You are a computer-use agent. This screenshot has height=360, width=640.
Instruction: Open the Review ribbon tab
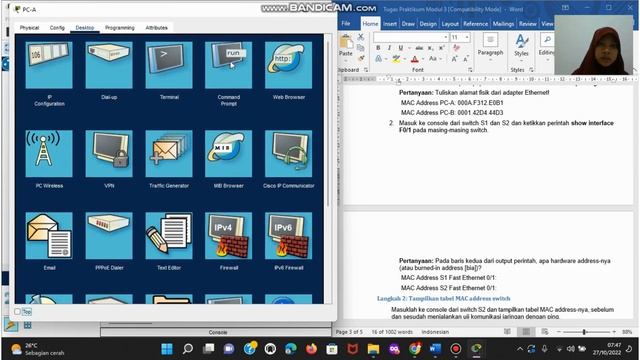pos(528,24)
